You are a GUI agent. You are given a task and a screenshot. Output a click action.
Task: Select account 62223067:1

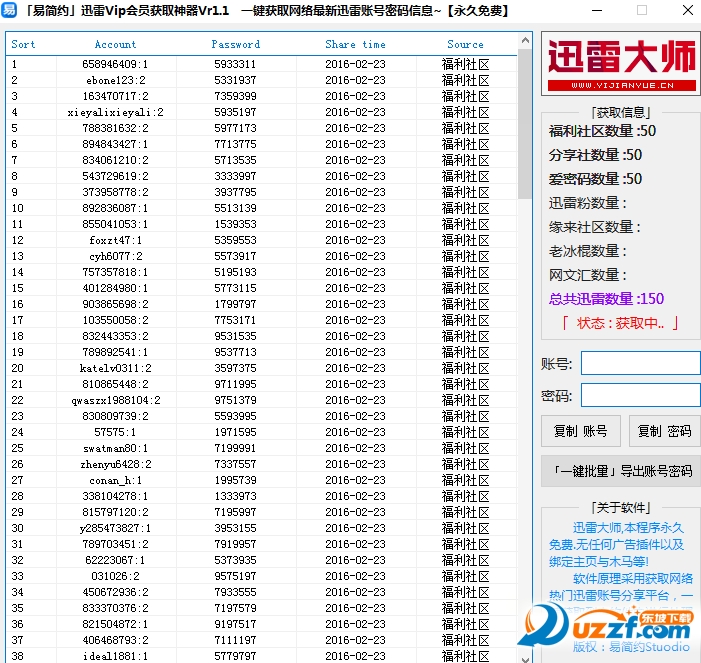pos(115,560)
